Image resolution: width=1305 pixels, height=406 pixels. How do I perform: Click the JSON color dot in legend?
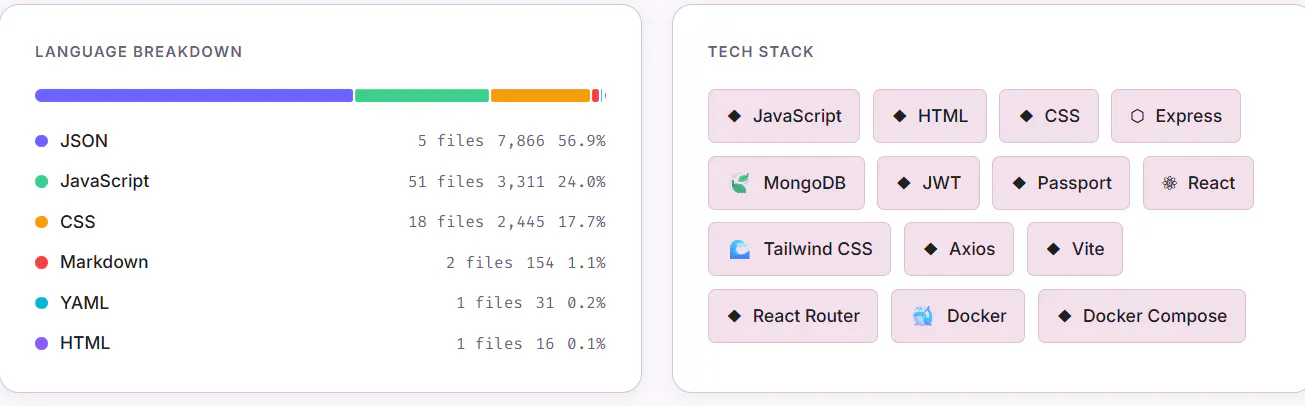pyautogui.click(x=41, y=141)
